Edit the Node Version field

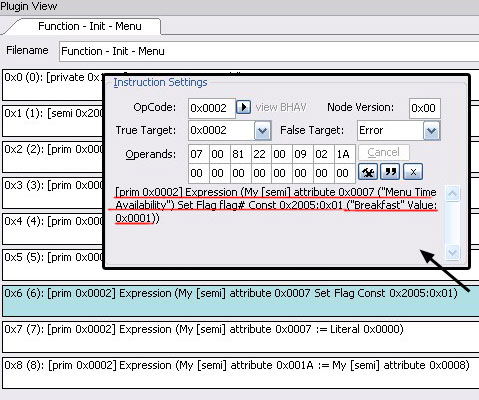425,108
